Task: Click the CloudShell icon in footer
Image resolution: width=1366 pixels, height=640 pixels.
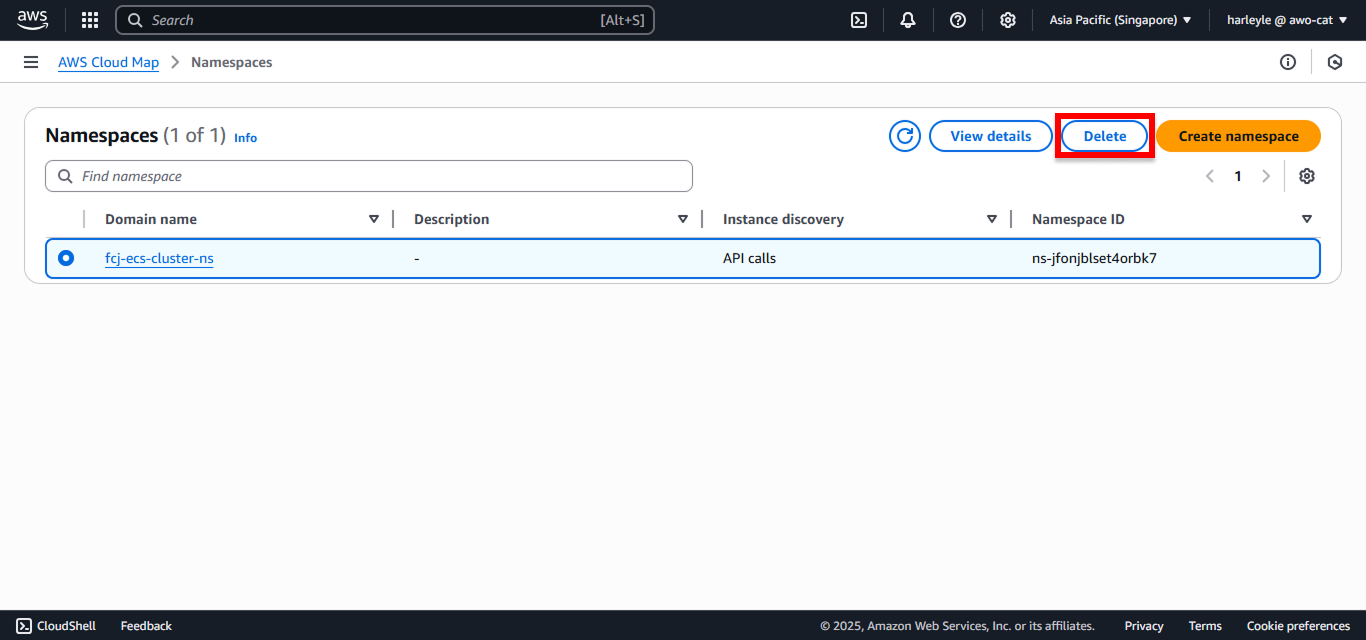Action: pyautogui.click(x=24, y=626)
